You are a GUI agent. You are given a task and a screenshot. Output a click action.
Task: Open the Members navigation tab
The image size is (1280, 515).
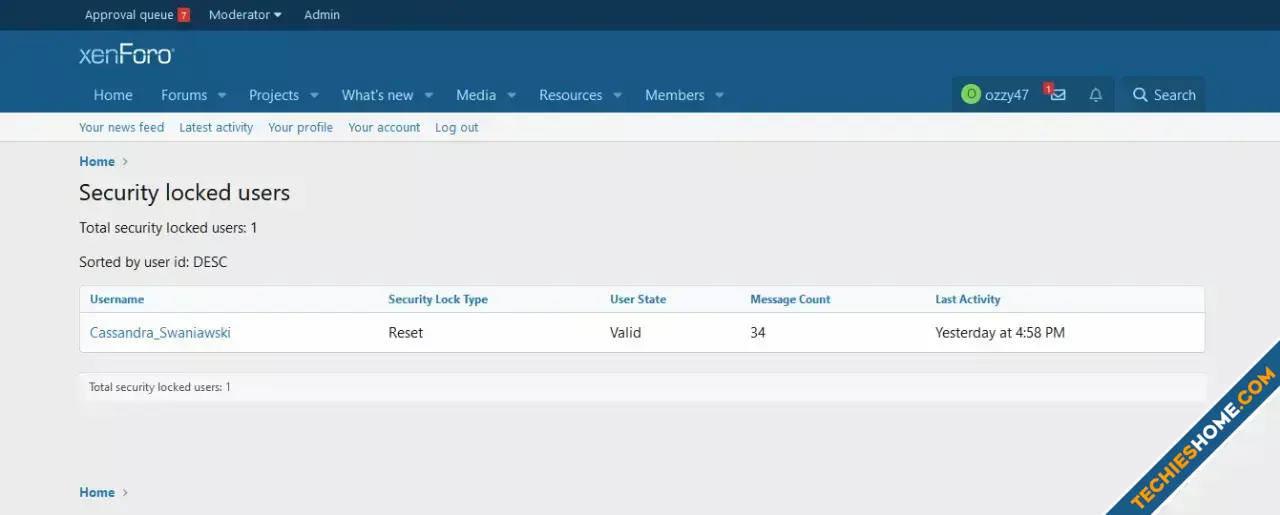[x=674, y=95]
